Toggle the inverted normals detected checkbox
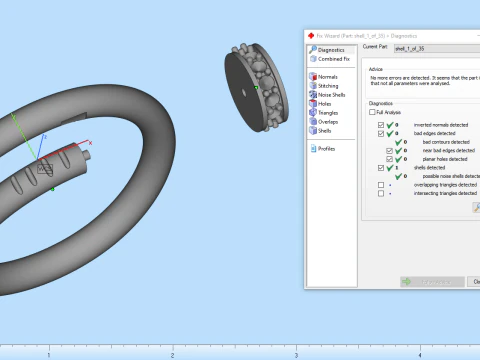The height and width of the screenshot is (360, 480). [x=381, y=125]
